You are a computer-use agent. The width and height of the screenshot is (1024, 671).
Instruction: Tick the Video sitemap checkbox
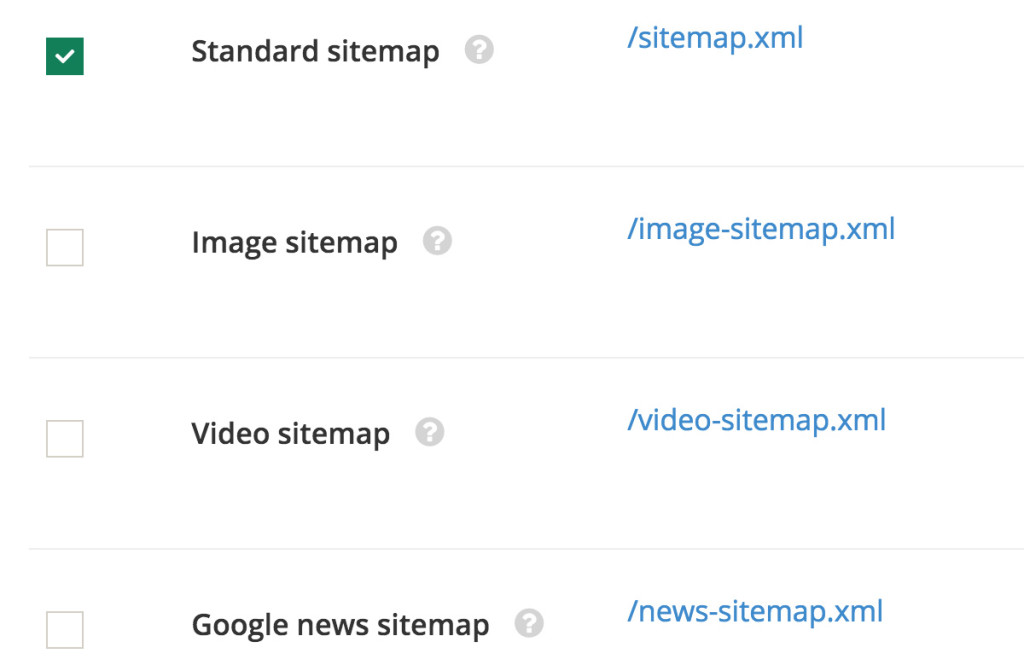click(65, 438)
